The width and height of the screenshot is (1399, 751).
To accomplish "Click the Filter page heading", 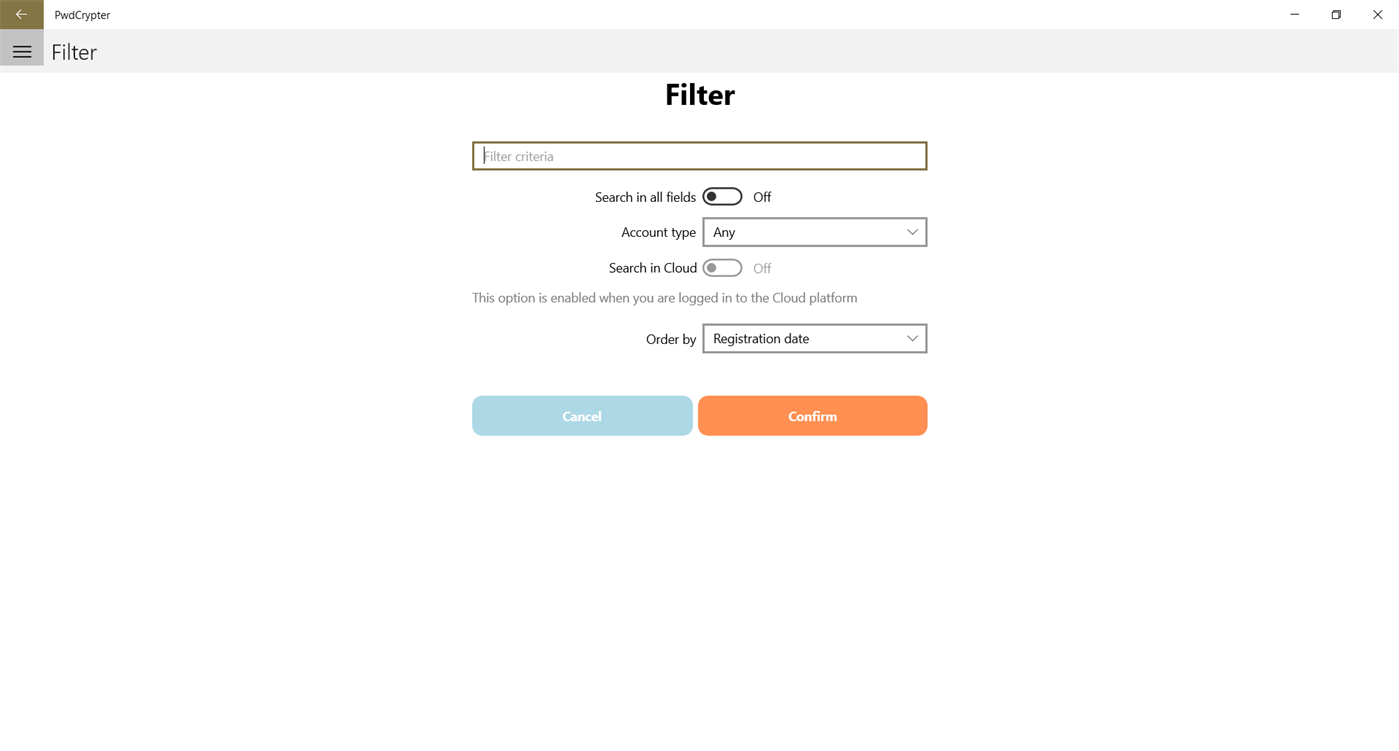I will tap(699, 94).
